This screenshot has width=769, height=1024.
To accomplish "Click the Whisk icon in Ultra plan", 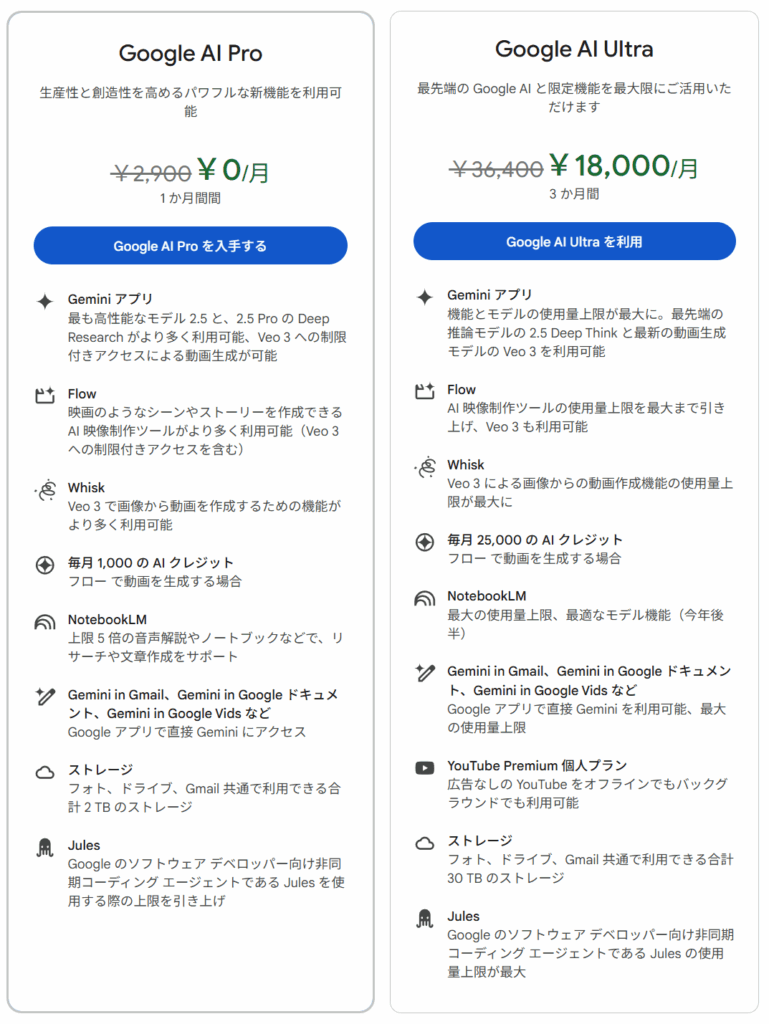I will pos(425,466).
